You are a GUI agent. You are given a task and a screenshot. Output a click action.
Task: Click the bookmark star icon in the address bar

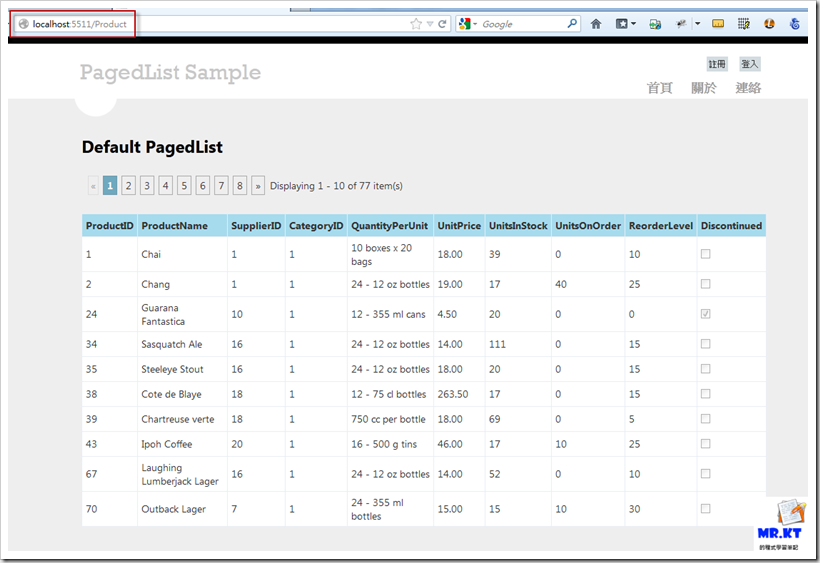[416, 24]
